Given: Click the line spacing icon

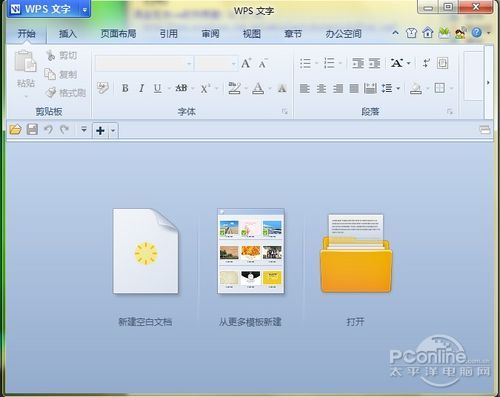Looking at the screenshot, I should click(x=387, y=88).
